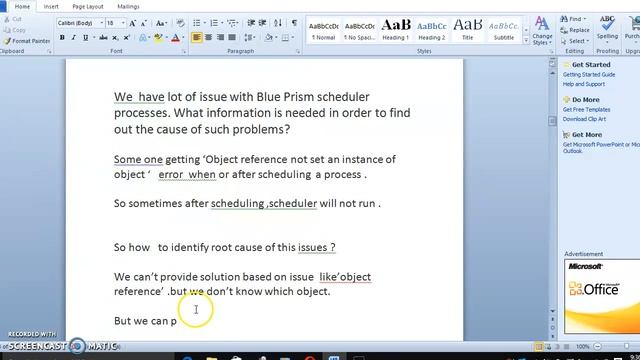Click the Microsoft Office advertisement

602,296
